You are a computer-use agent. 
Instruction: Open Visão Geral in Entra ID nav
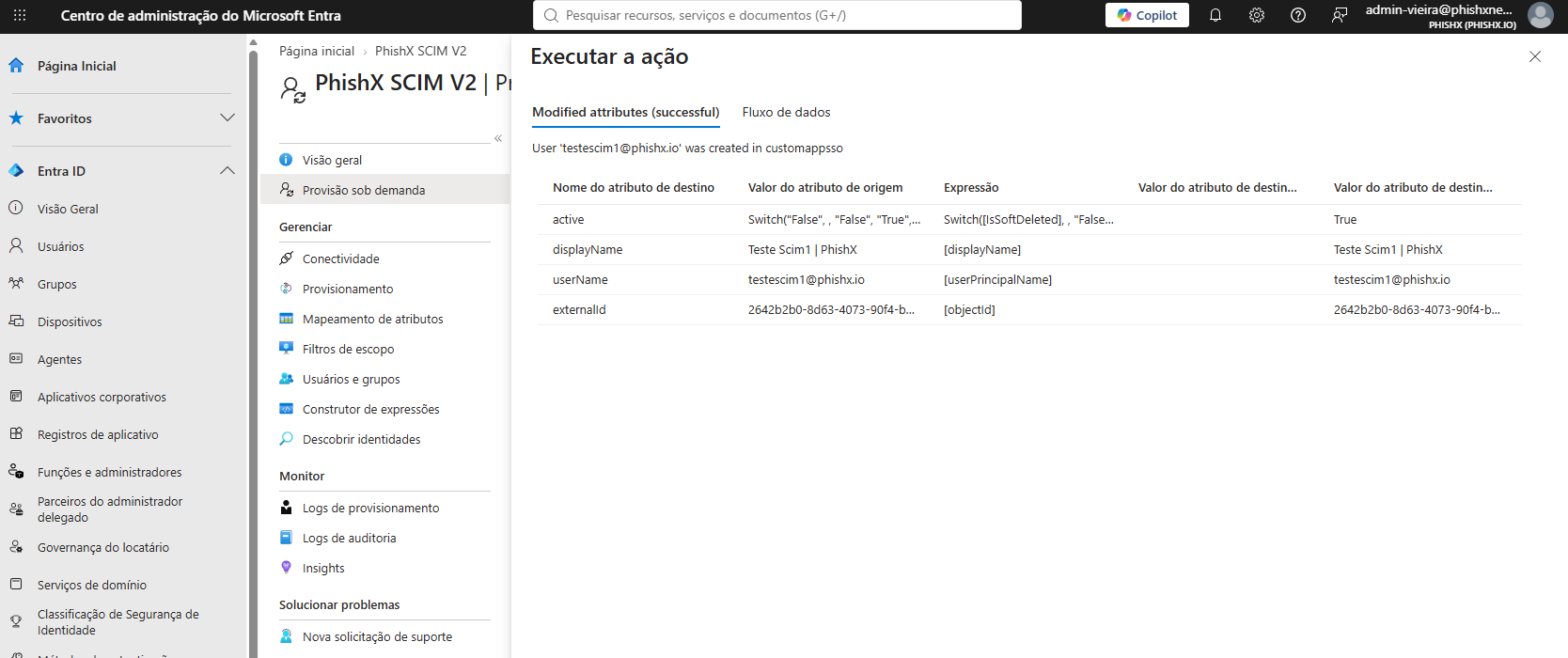[68, 209]
